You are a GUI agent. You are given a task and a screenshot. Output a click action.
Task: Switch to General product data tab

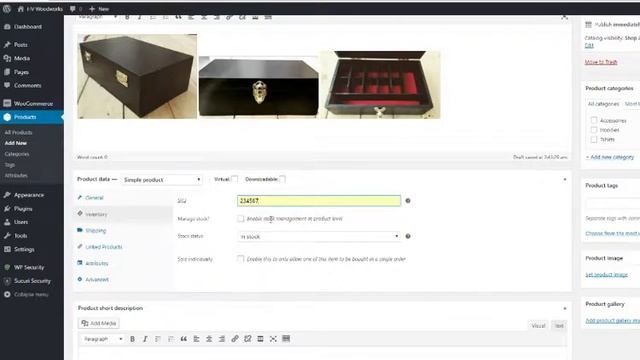click(94, 198)
